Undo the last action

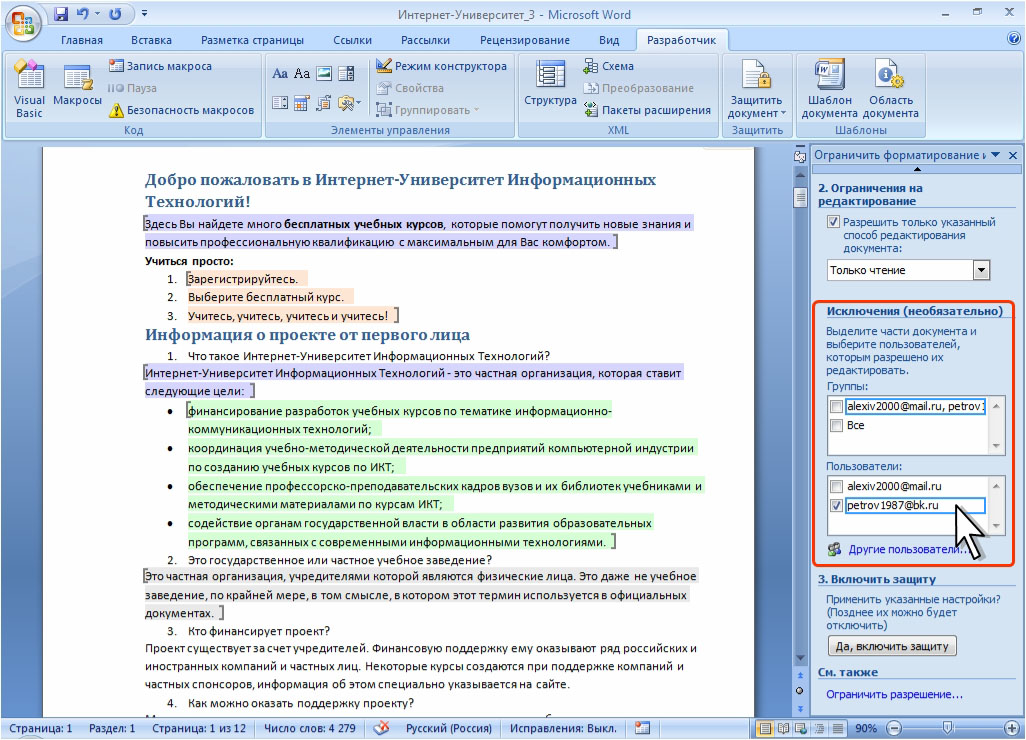[83, 14]
